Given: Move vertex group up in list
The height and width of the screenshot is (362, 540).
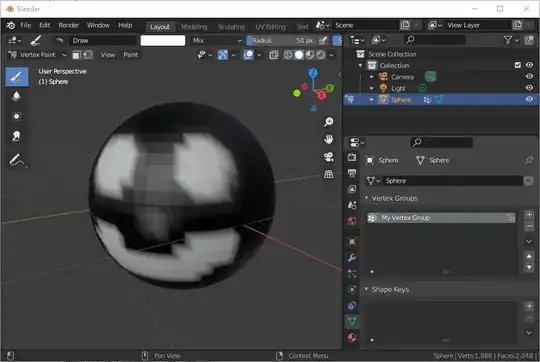Looking at the screenshot, I should [x=529, y=256].
